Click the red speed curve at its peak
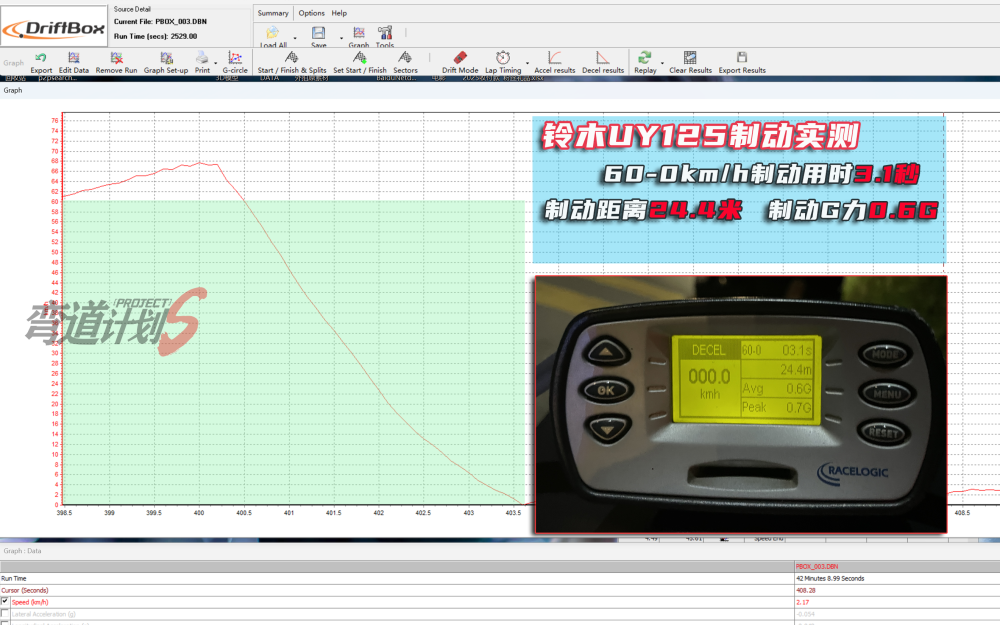The image size is (1000, 625). [200, 163]
